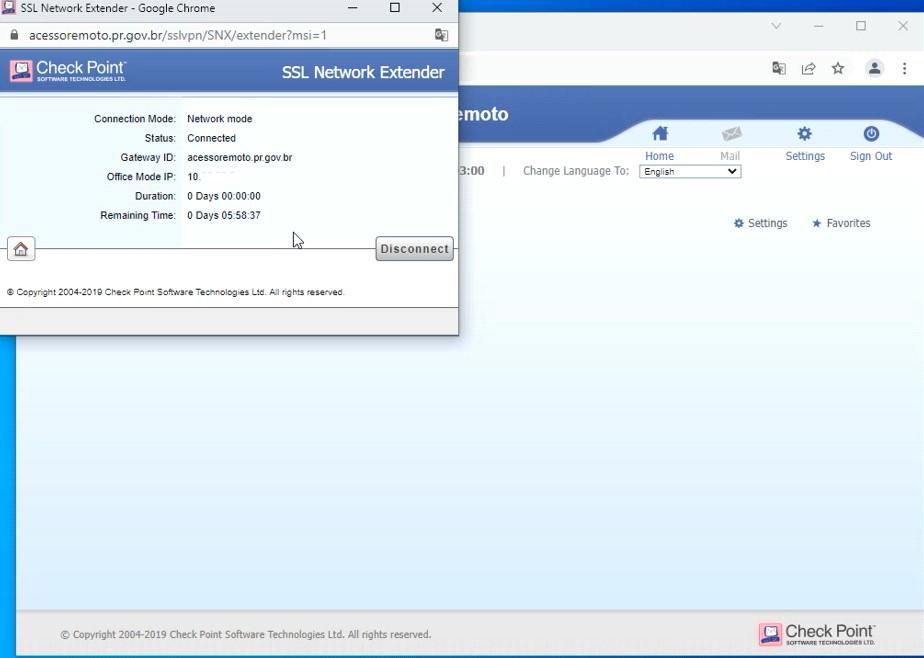Click the share page icon in Chrome

pyautogui.click(x=808, y=68)
